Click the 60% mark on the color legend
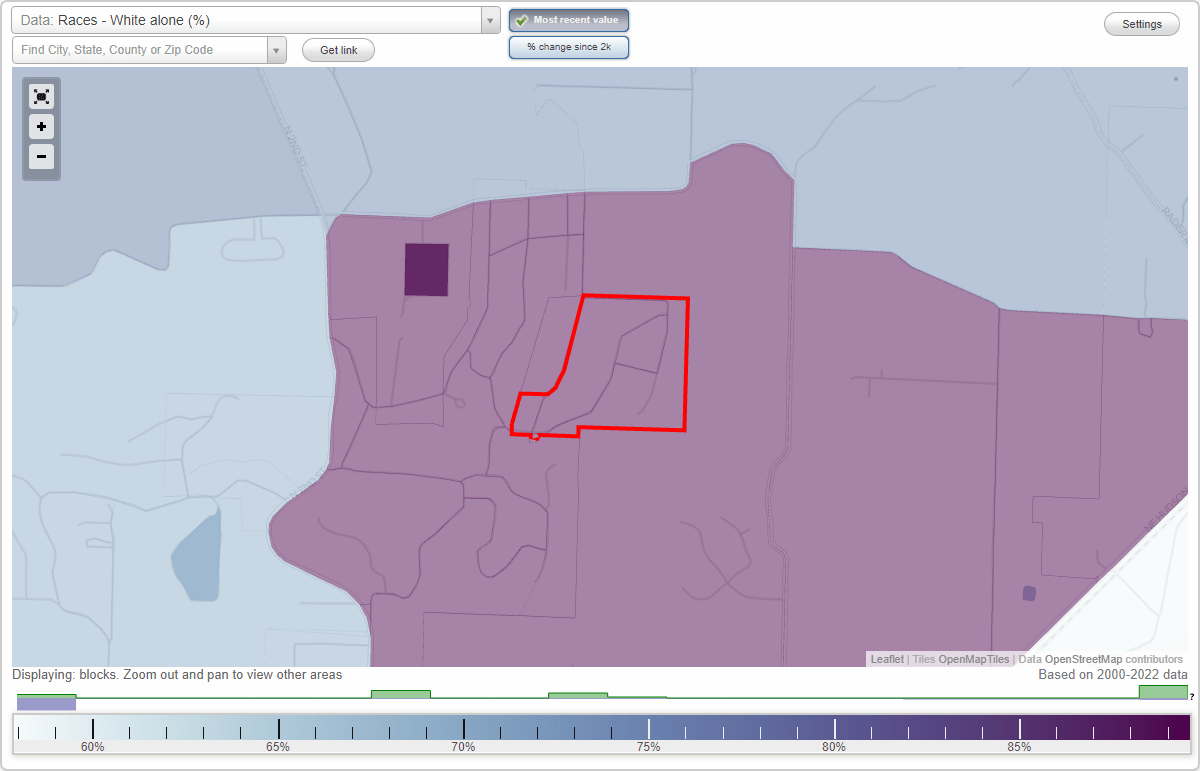 (93, 746)
